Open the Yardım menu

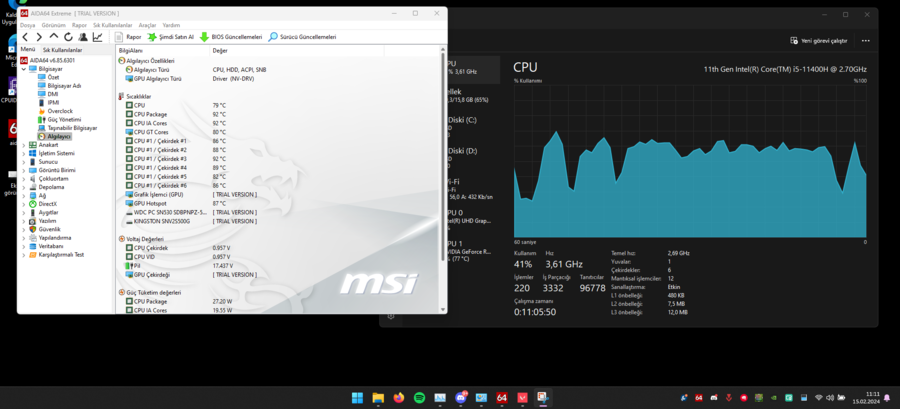click(x=171, y=25)
